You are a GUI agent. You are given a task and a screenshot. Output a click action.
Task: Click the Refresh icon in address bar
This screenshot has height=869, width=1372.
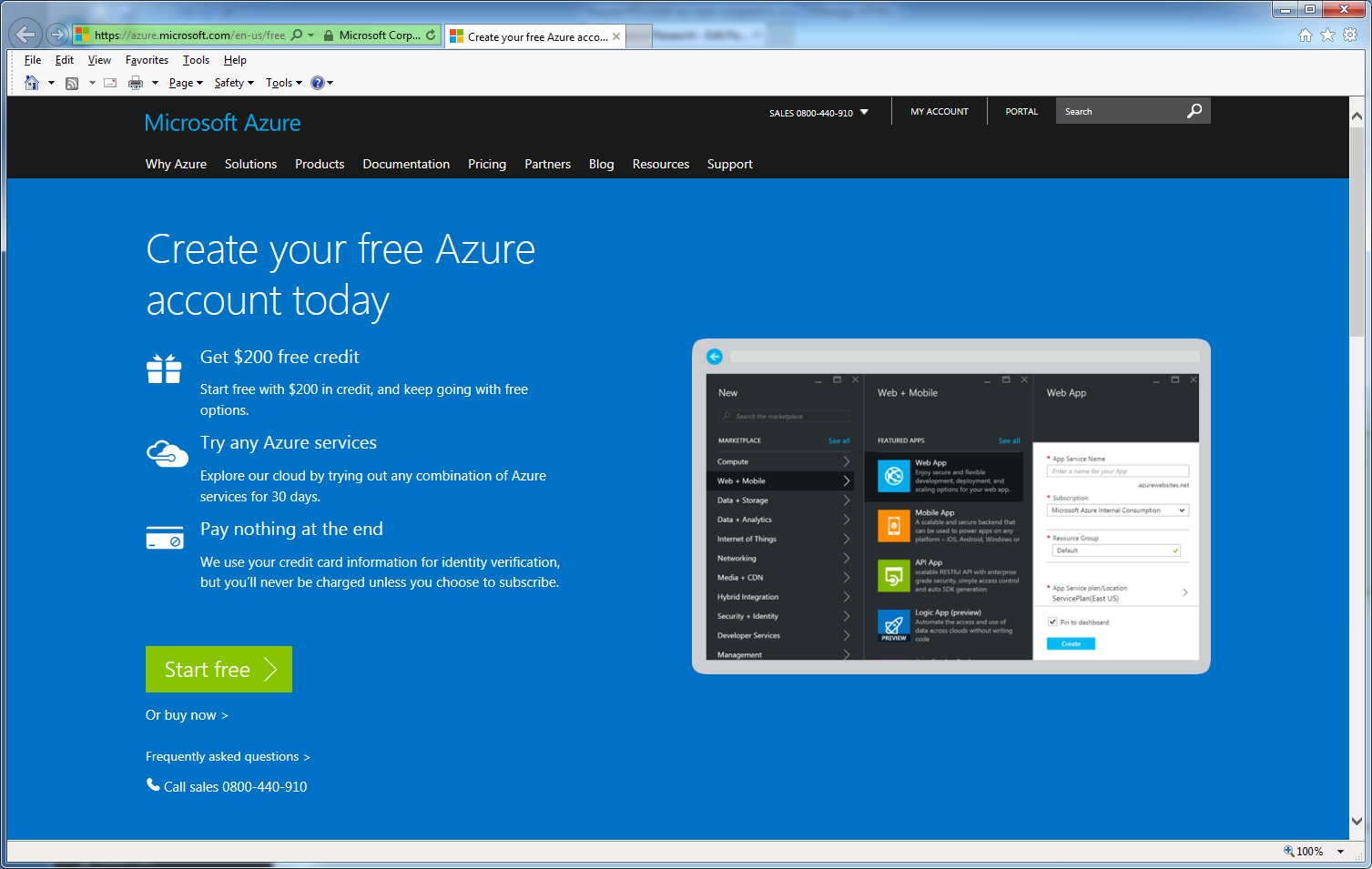point(431,35)
